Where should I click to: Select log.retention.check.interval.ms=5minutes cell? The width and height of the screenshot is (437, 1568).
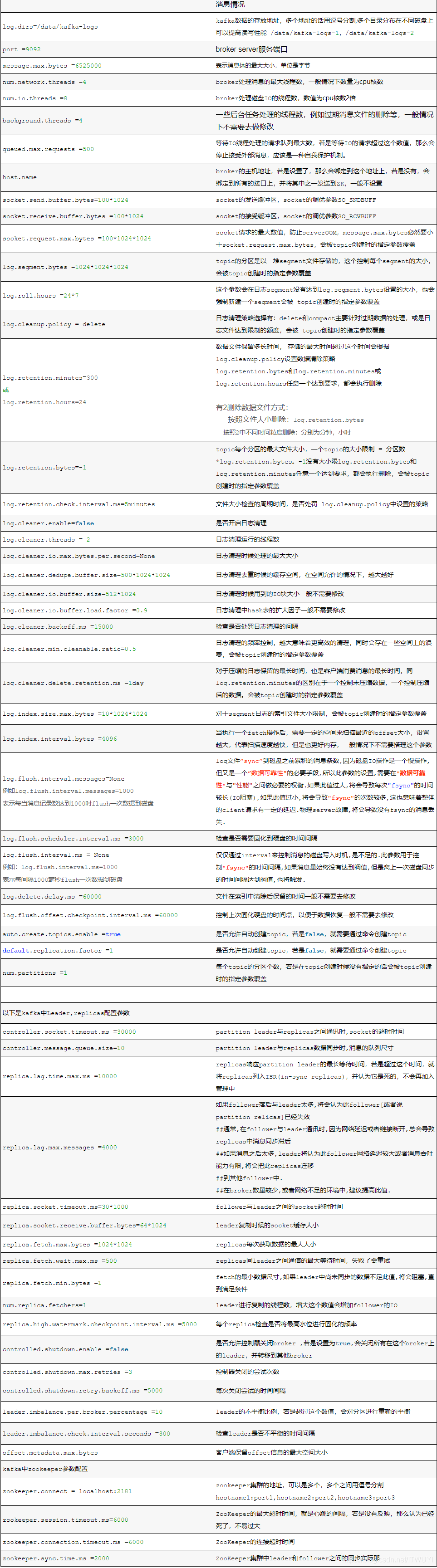click(107, 505)
